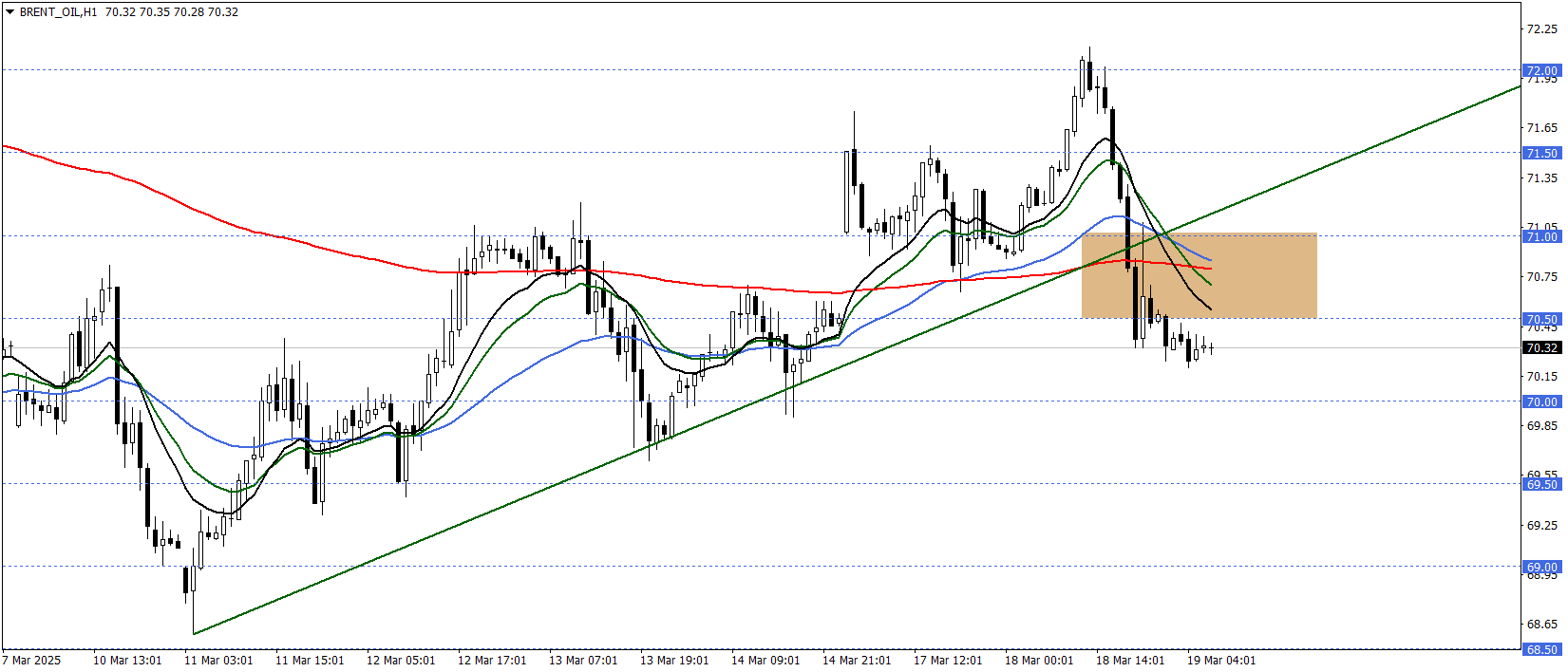The height and width of the screenshot is (672, 1568).
Task: Click the OHLC values 70.32 70.35 70.28 70.32
Action: [172, 12]
